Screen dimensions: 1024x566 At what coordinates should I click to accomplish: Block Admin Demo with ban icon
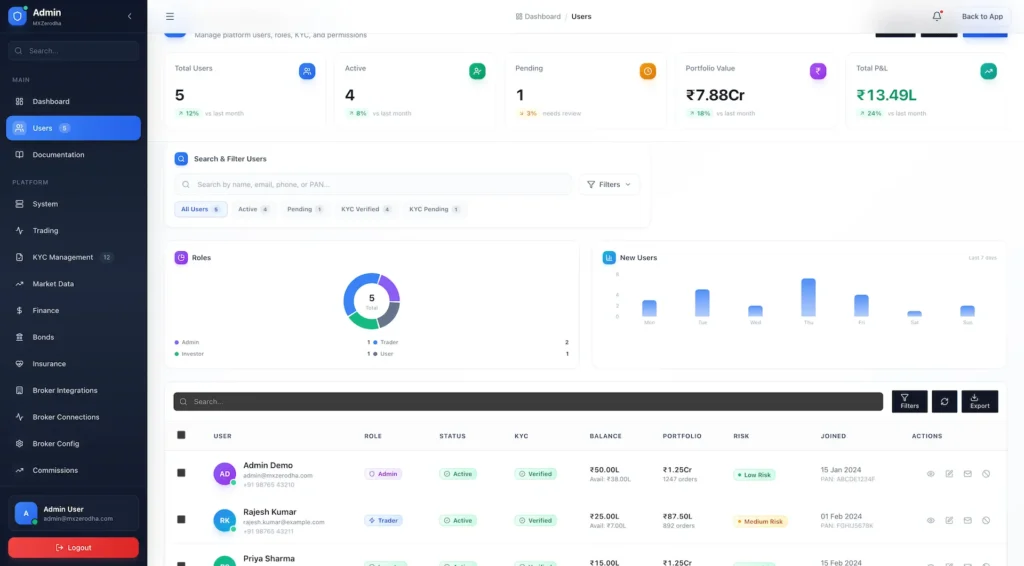[986, 474]
